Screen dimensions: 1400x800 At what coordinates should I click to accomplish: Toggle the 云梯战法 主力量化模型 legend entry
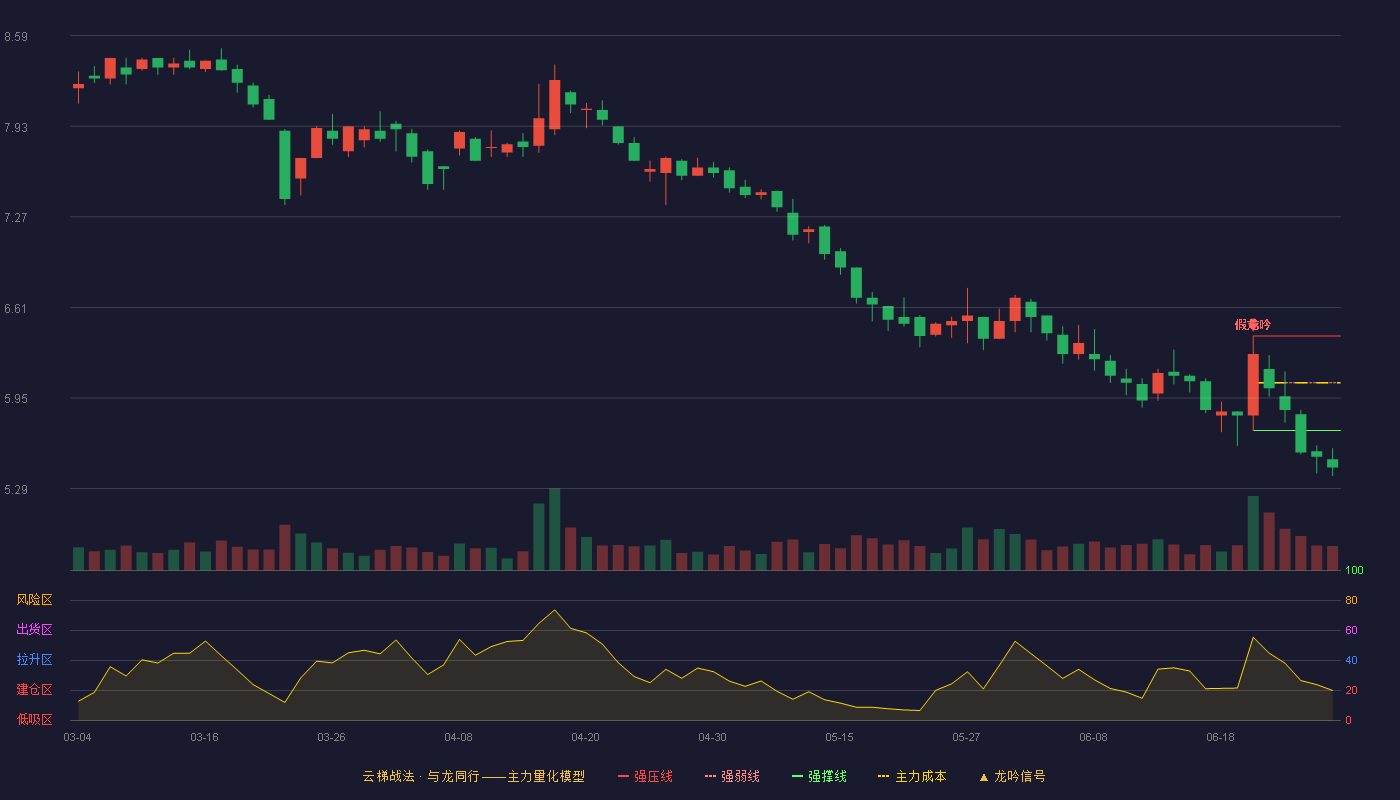pyautogui.click(x=473, y=776)
